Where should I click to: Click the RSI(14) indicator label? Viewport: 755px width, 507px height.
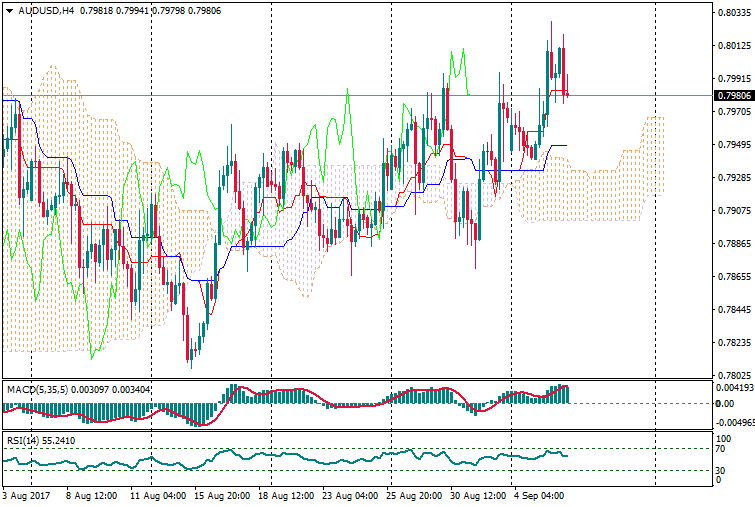coord(24,440)
